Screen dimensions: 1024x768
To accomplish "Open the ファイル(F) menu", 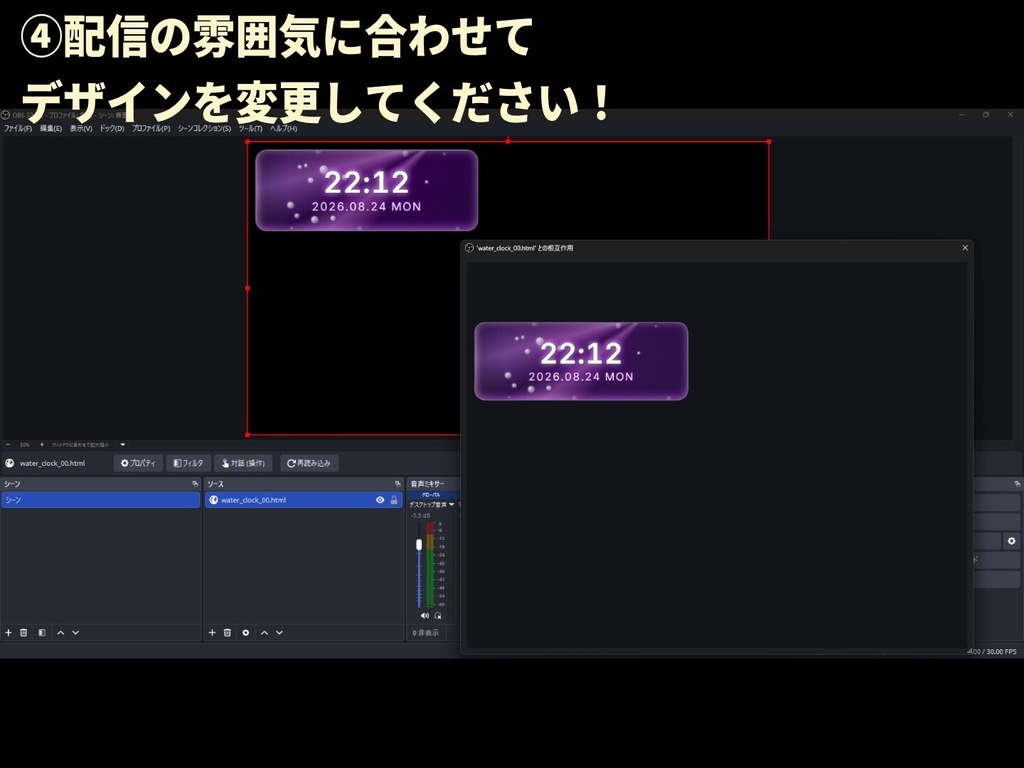I will tap(18, 129).
